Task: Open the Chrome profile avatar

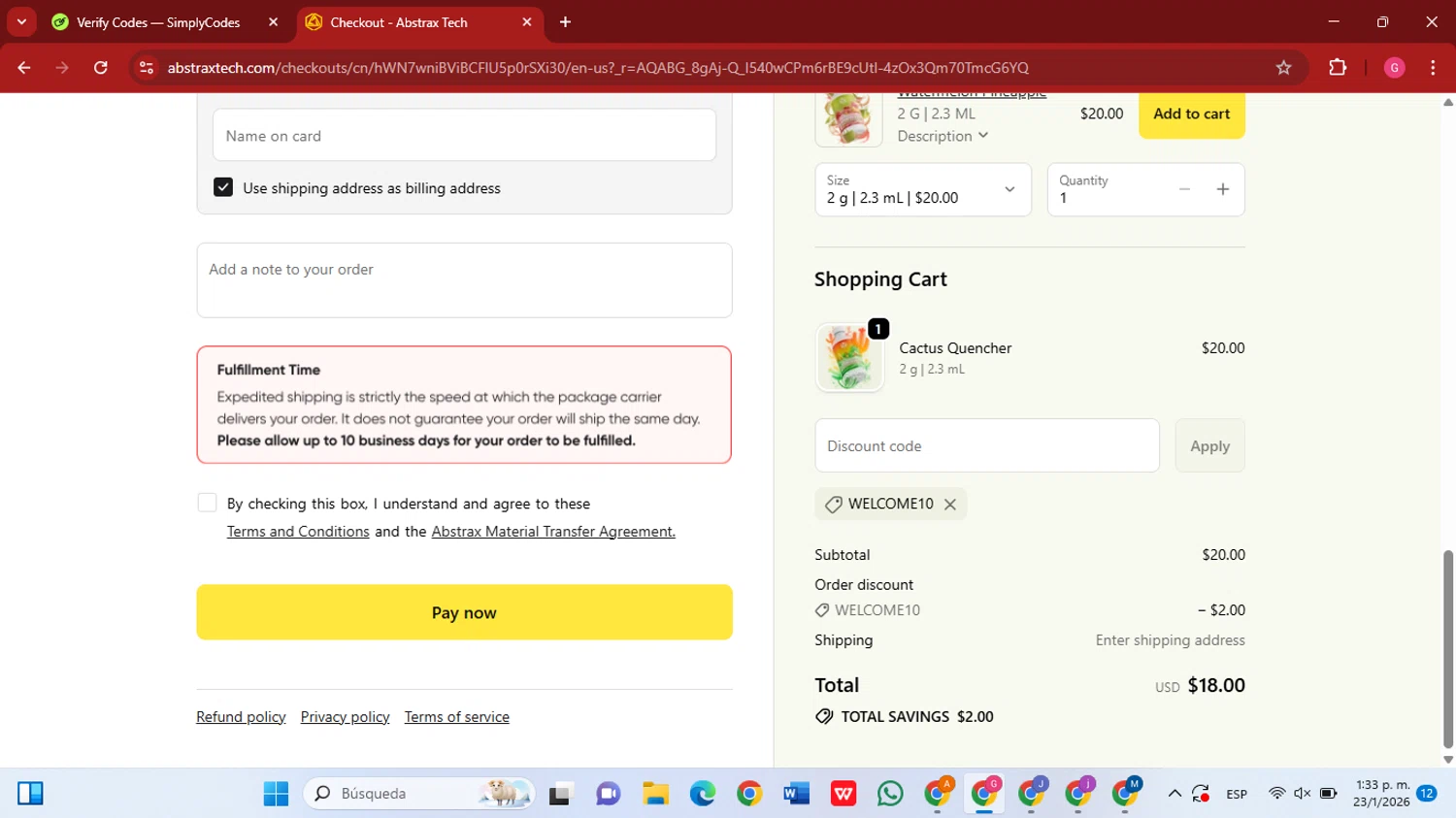Action: [1394, 68]
